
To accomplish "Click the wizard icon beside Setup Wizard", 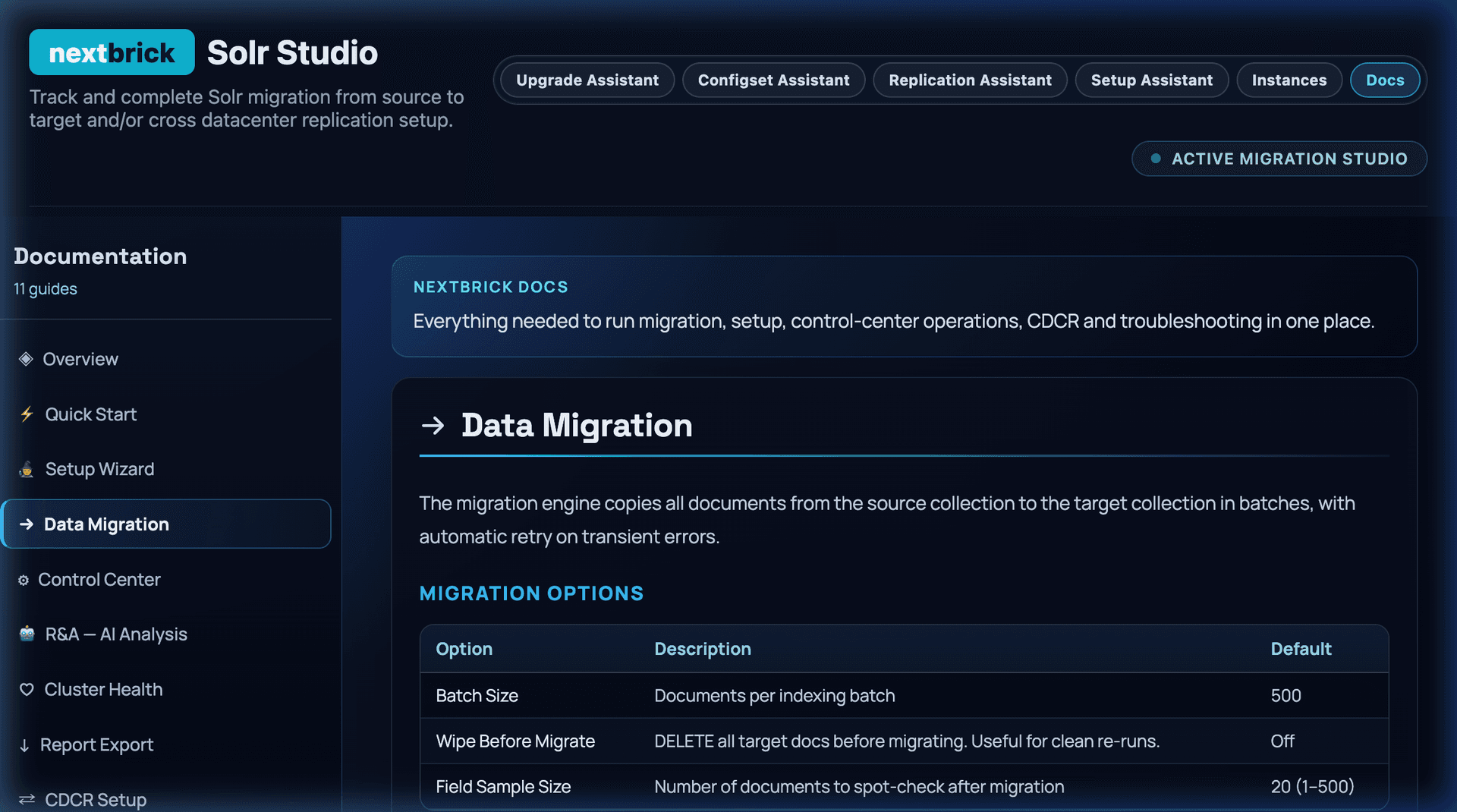I will tap(27, 469).
